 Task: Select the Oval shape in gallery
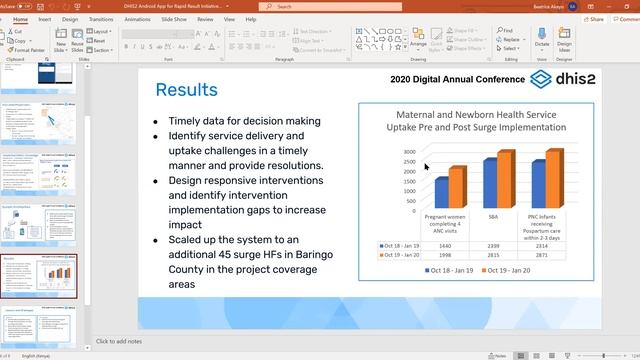390,31
